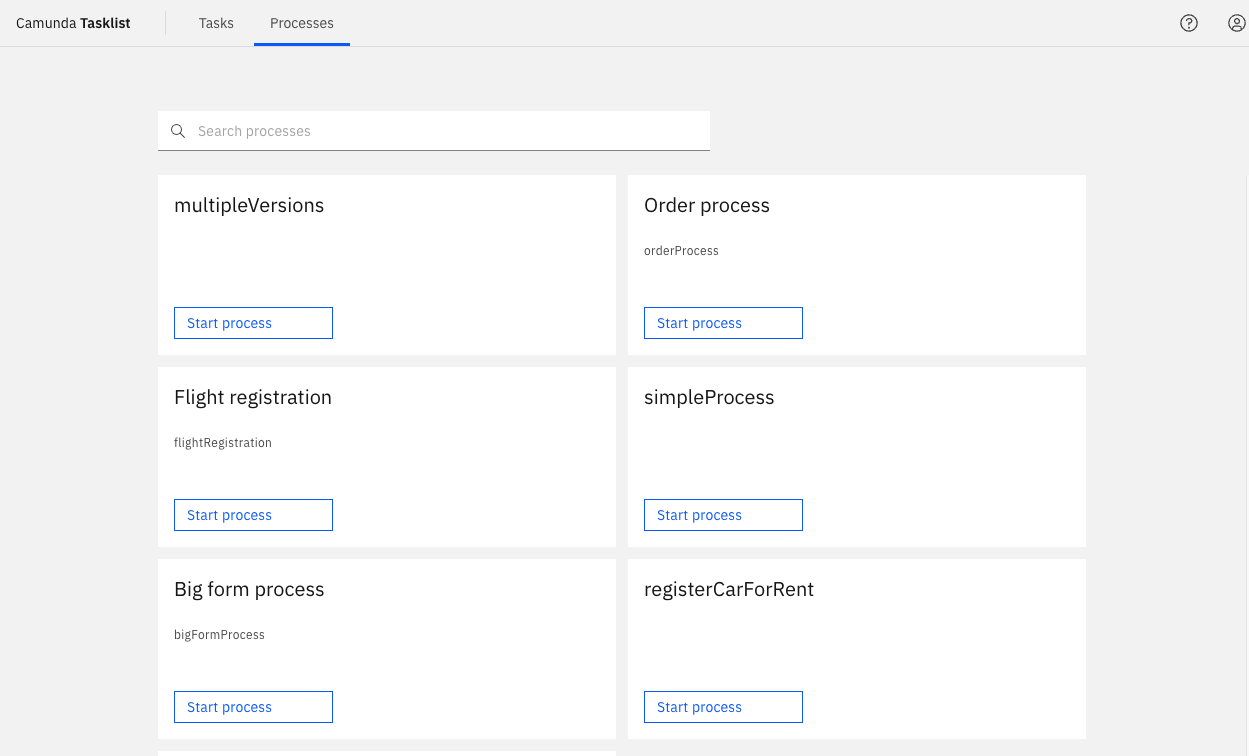Image resolution: width=1249 pixels, height=756 pixels.
Task: Start the Flight registration process
Action: pyautogui.click(x=253, y=515)
